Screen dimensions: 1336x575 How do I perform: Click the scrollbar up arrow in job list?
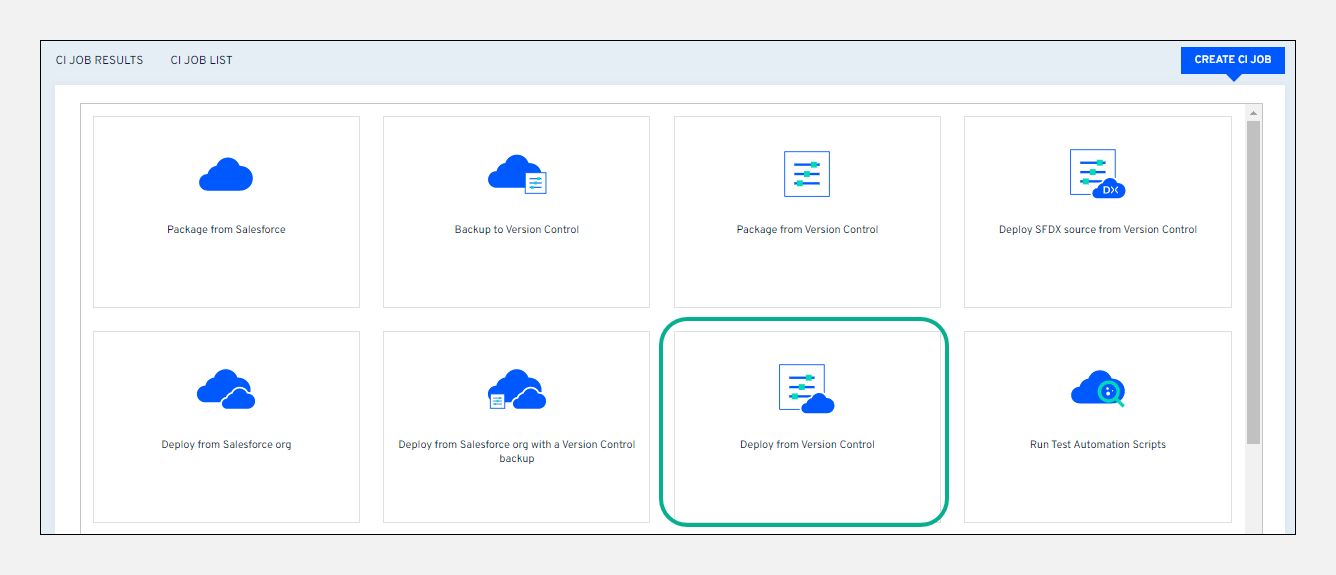pyautogui.click(x=1254, y=113)
